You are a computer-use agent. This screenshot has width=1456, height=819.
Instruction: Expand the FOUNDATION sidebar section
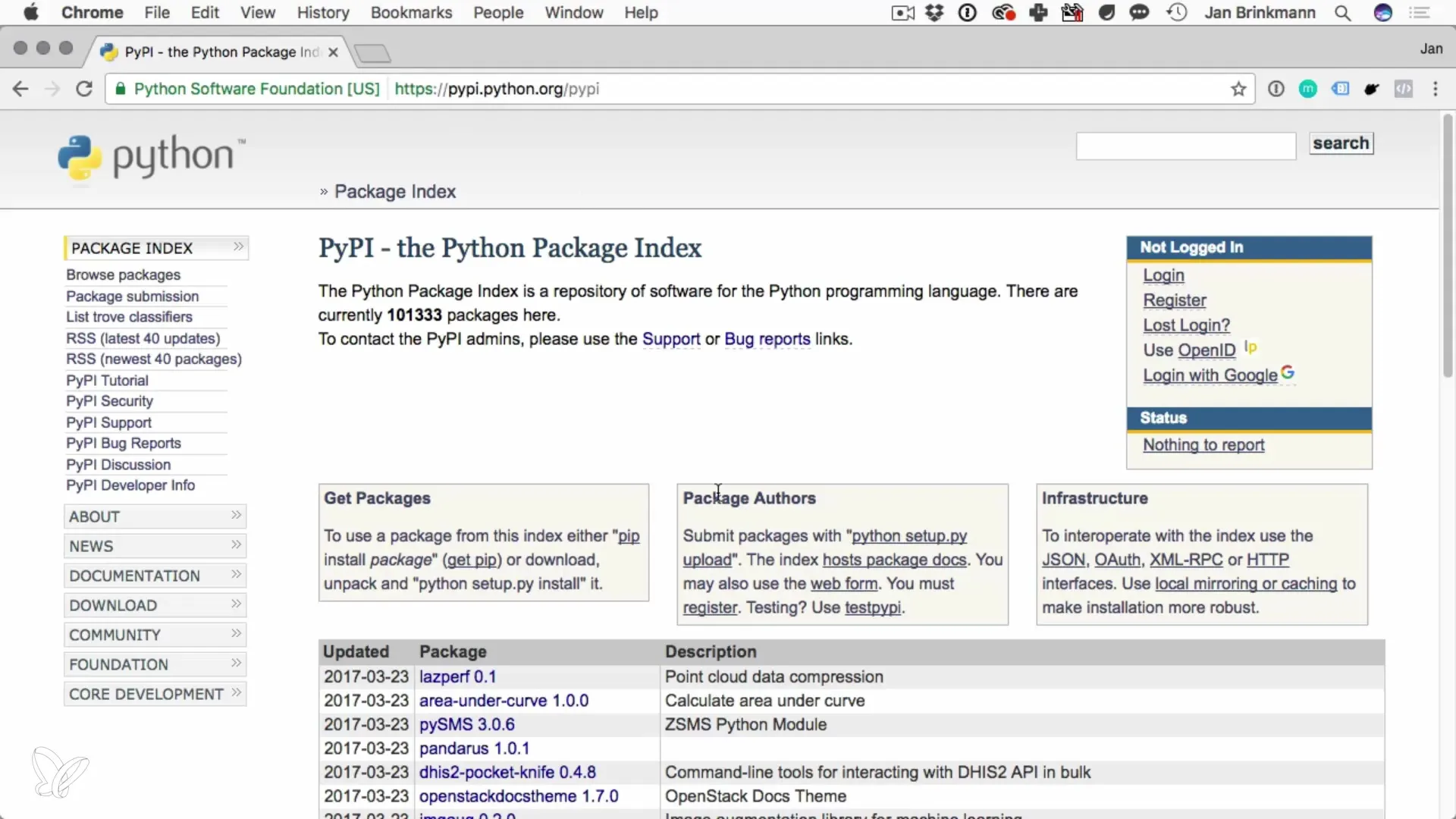tap(155, 664)
